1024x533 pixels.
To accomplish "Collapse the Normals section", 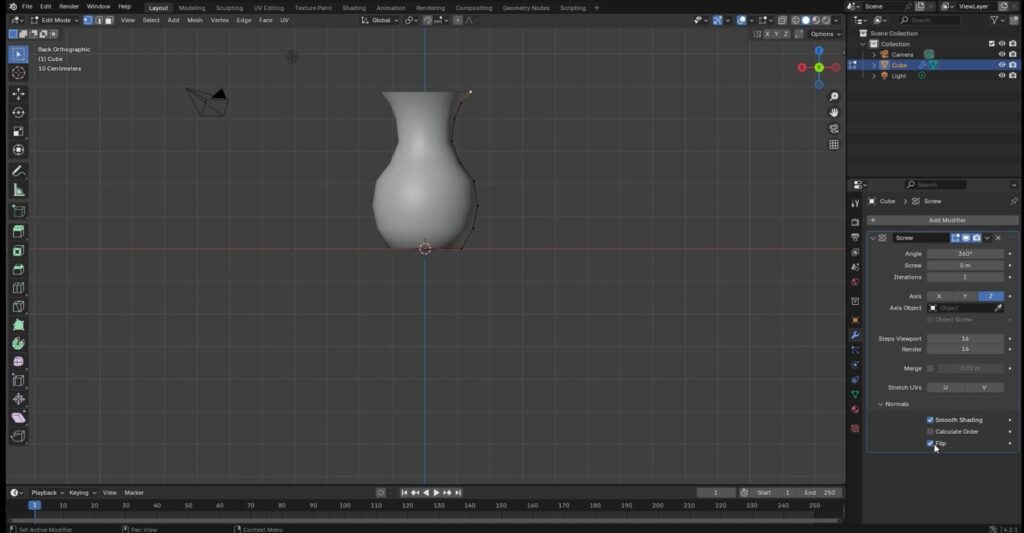I will tap(881, 404).
